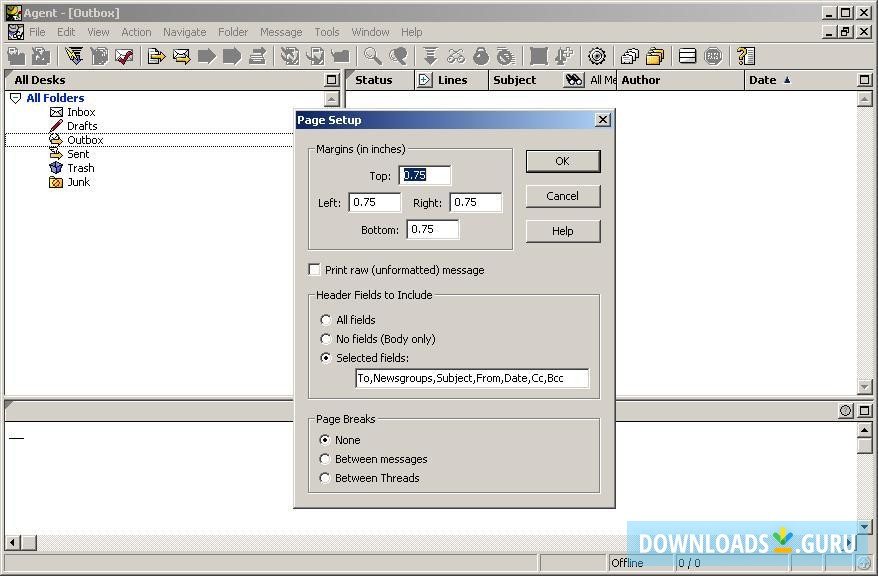Click the Bottom margin input field
This screenshot has width=878, height=576.
click(x=432, y=229)
